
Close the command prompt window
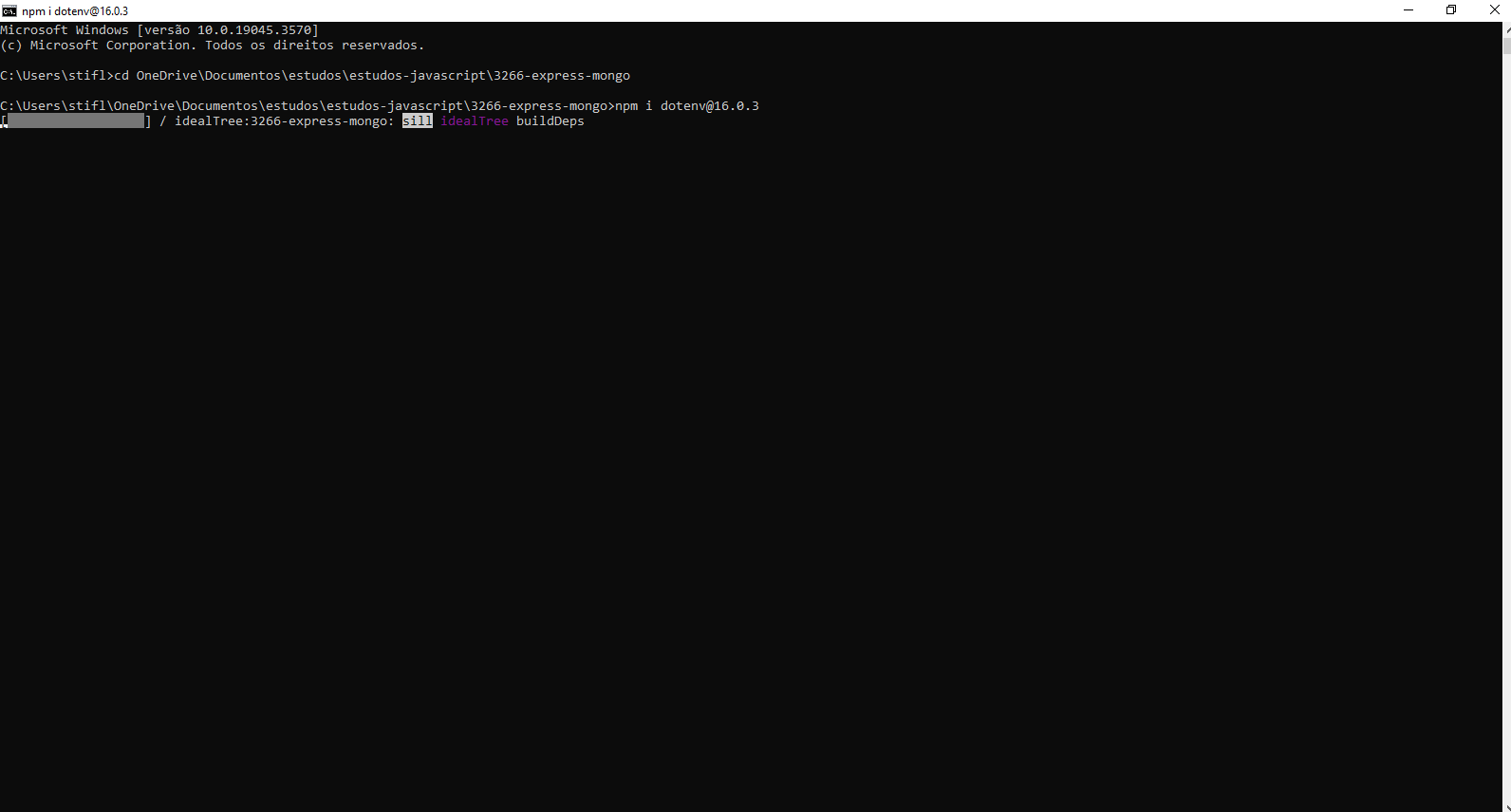click(x=1494, y=10)
